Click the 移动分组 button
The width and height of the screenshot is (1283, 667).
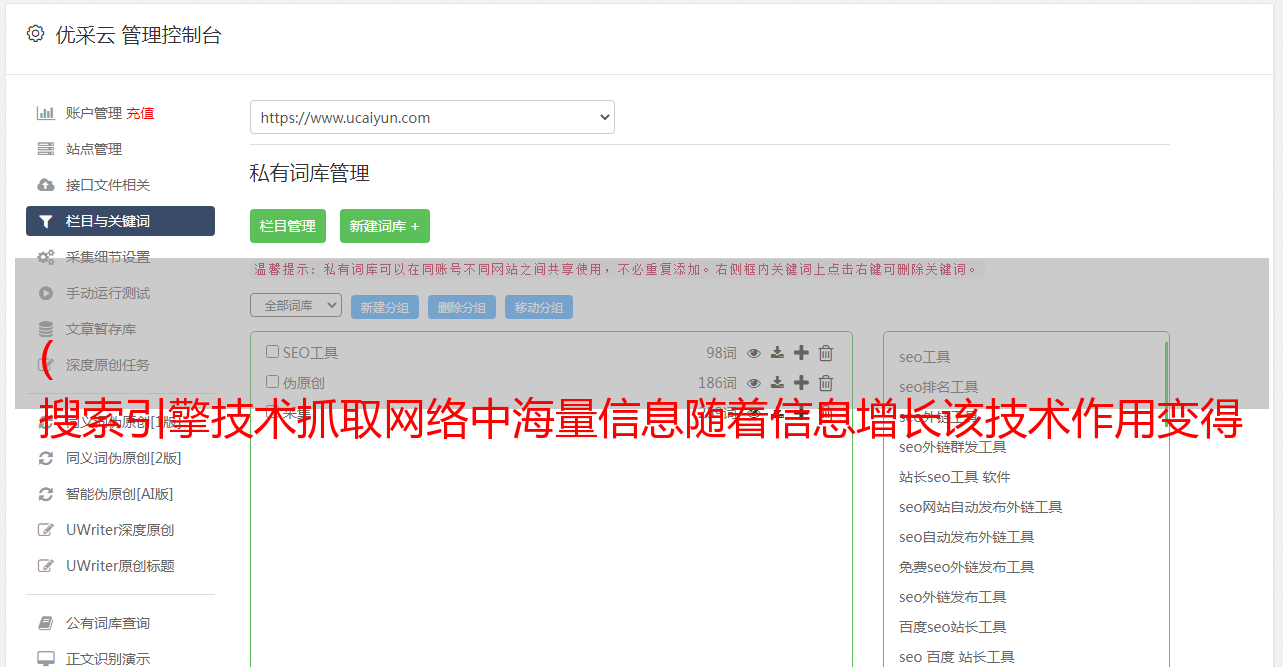click(539, 307)
